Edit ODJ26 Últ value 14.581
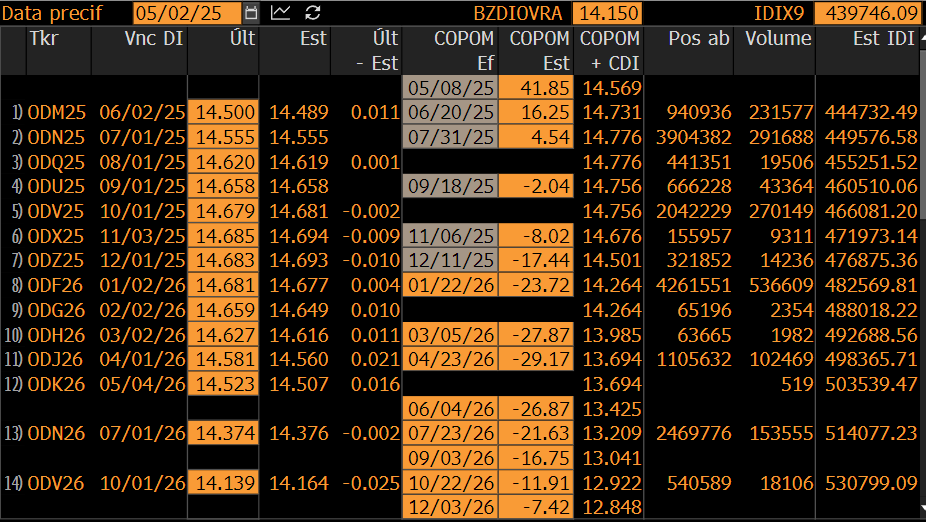Viewport: 926px width, 522px height. point(223,359)
